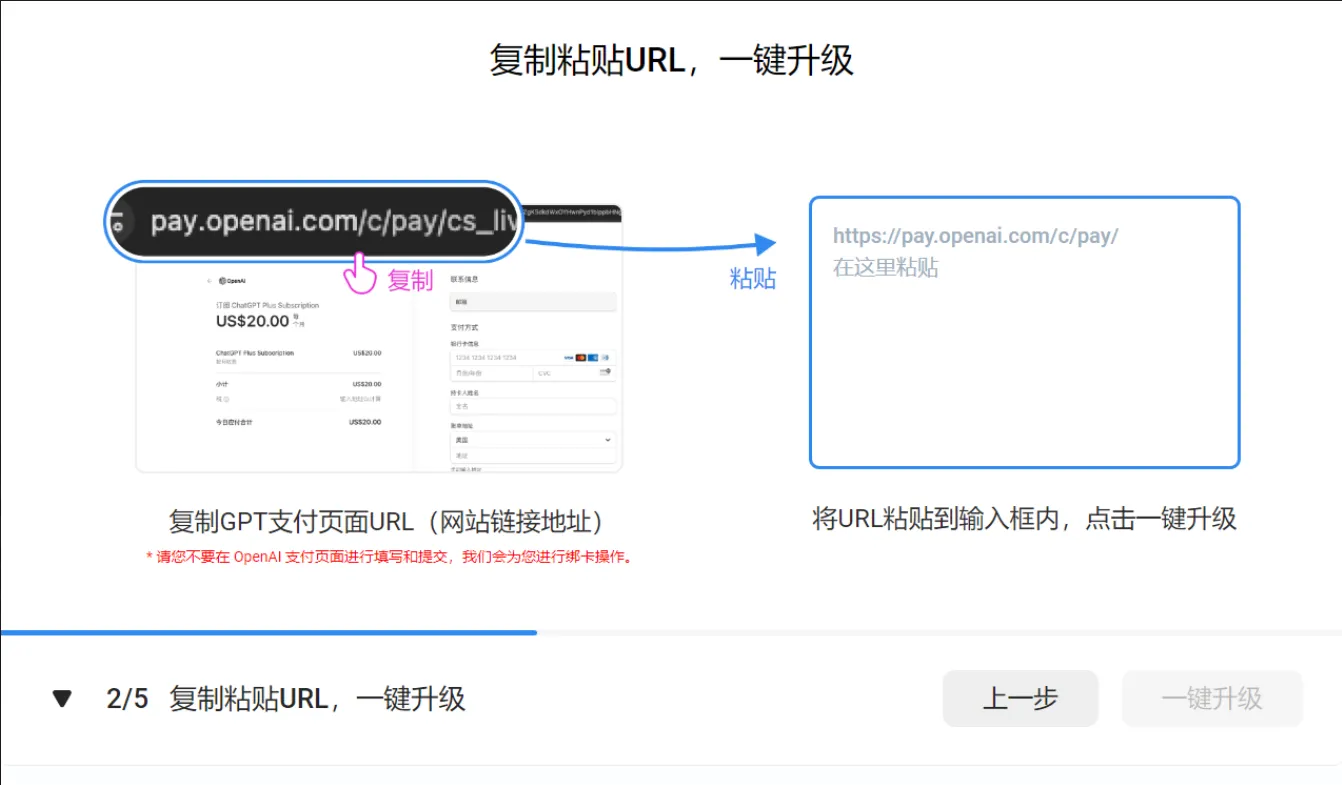Click the Visa card icon
Screen dimensions: 1342x785
(568, 357)
